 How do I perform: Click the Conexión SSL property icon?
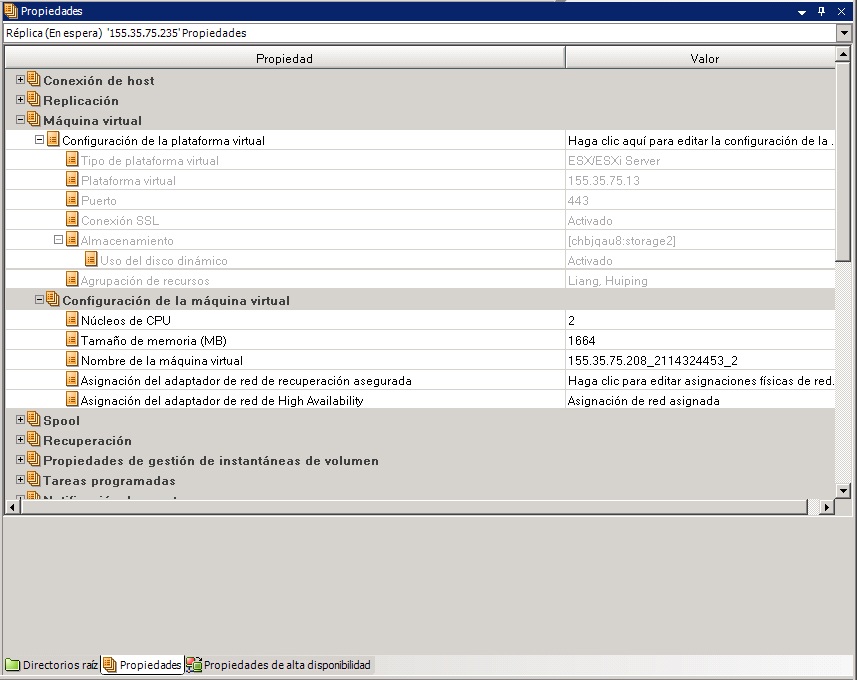(x=72, y=220)
